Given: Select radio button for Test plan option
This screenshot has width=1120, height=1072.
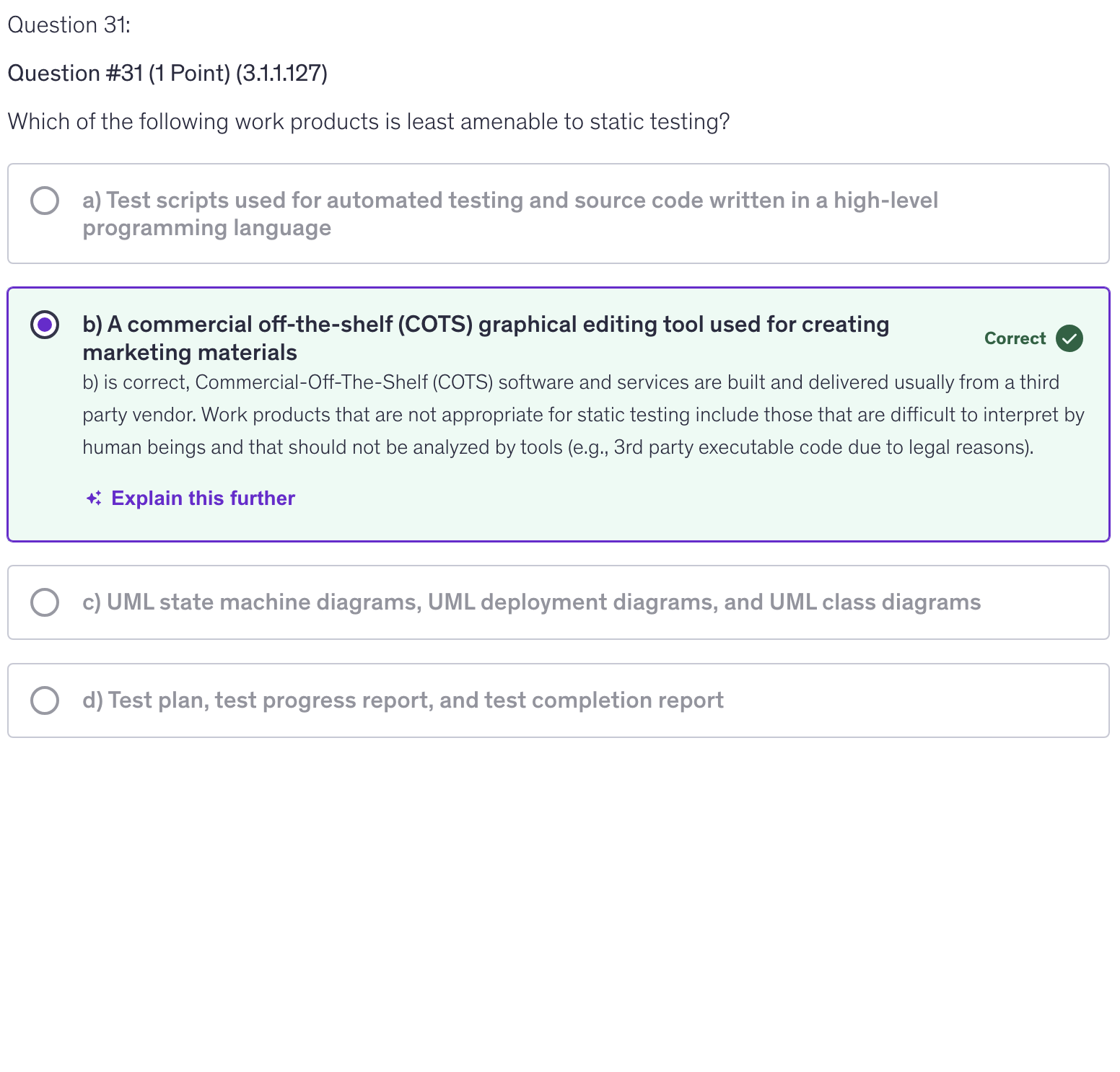Looking at the screenshot, I should coord(45,700).
